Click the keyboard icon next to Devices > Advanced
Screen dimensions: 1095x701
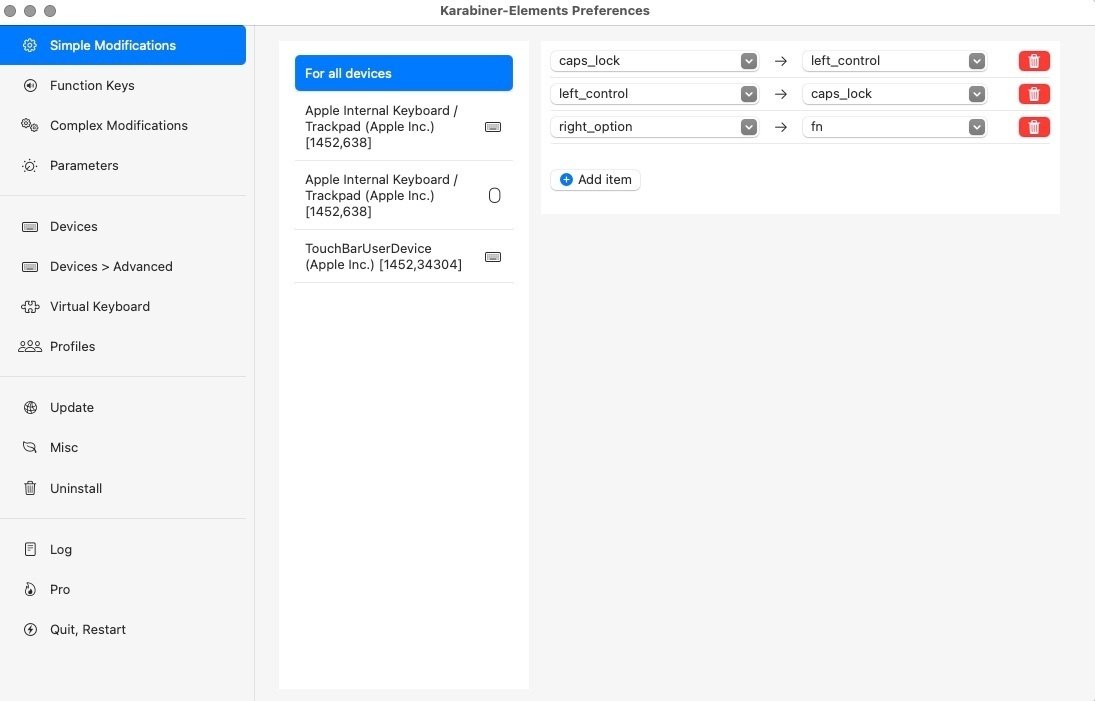tap(30, 267)
